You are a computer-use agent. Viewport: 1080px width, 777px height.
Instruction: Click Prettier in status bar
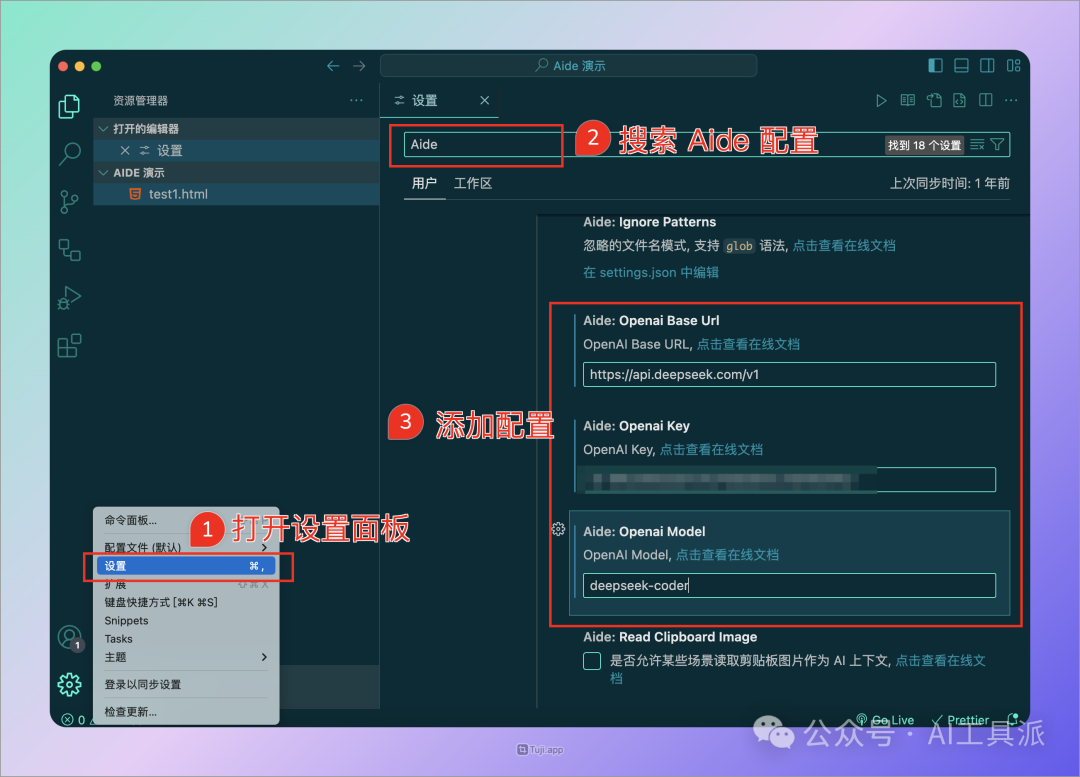pyautogui.click(x=960, y=720)
